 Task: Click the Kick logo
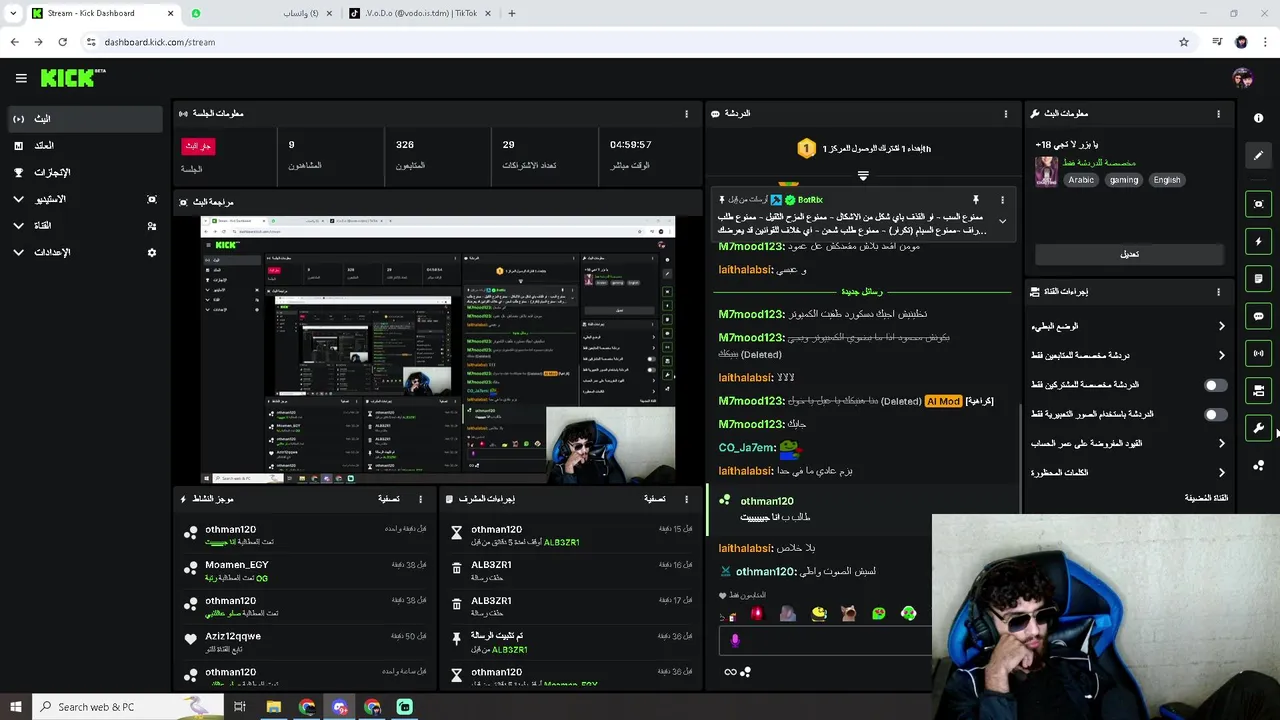coord(73,78)
